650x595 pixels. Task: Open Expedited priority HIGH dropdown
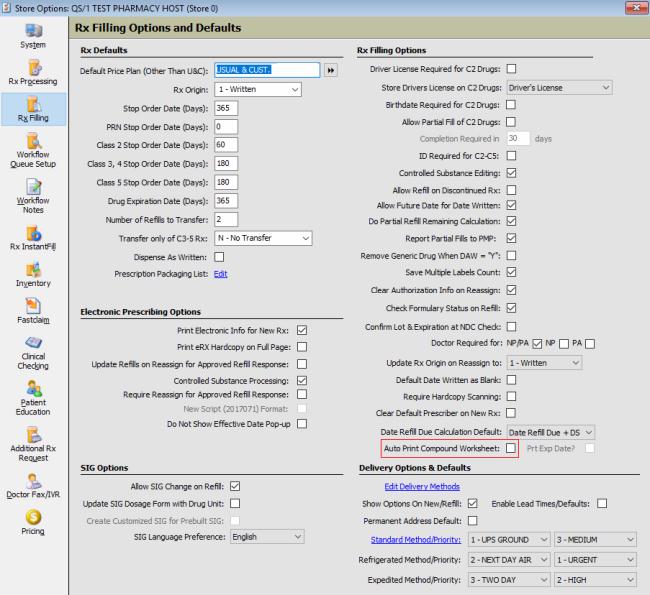point(595,580)
